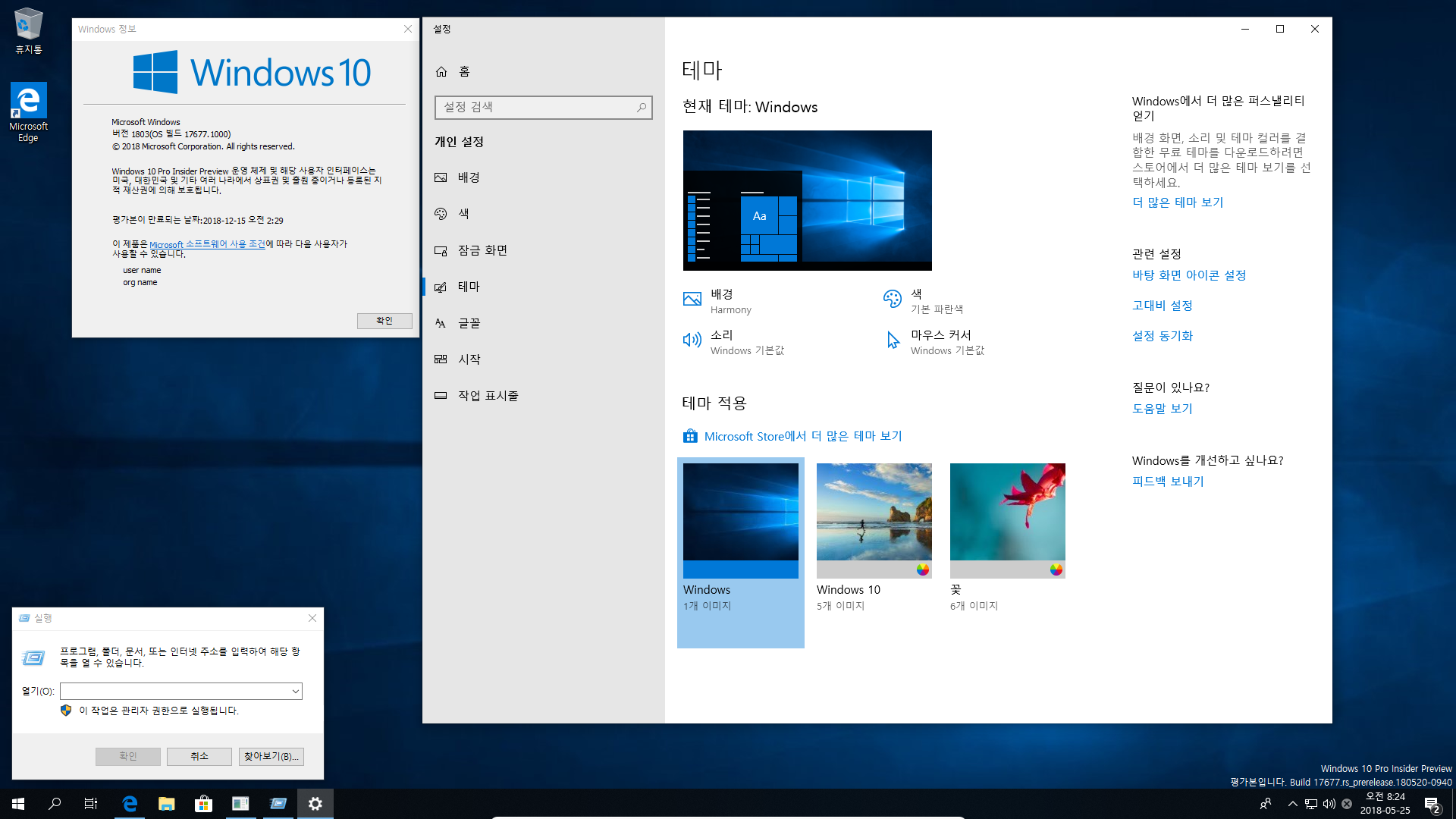The image size is (1456, 819).
Task: Open File Explorer from taskbar
Action: tap(167, 804)
